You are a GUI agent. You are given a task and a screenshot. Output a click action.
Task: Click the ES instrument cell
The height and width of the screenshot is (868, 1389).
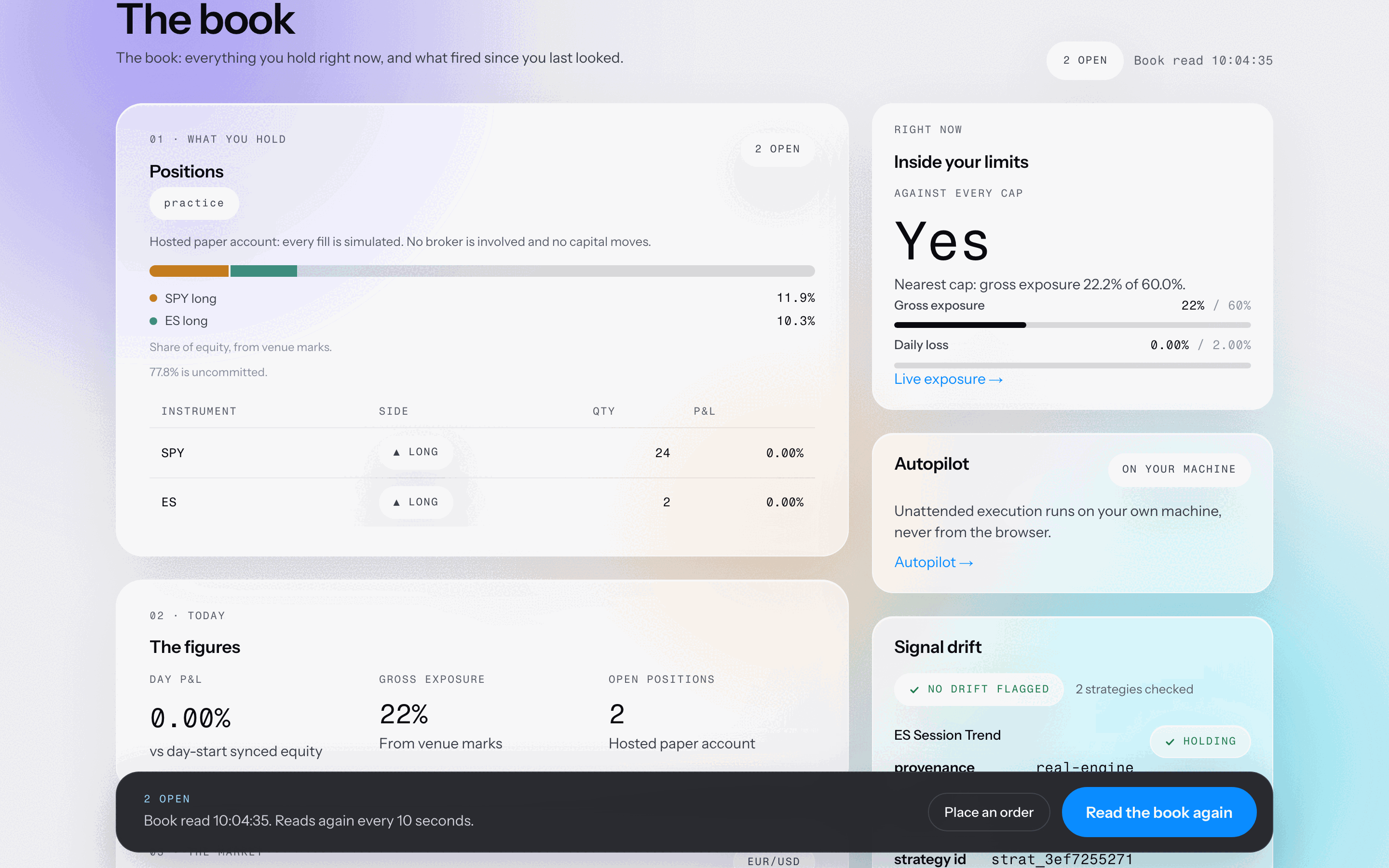[169, 502]
